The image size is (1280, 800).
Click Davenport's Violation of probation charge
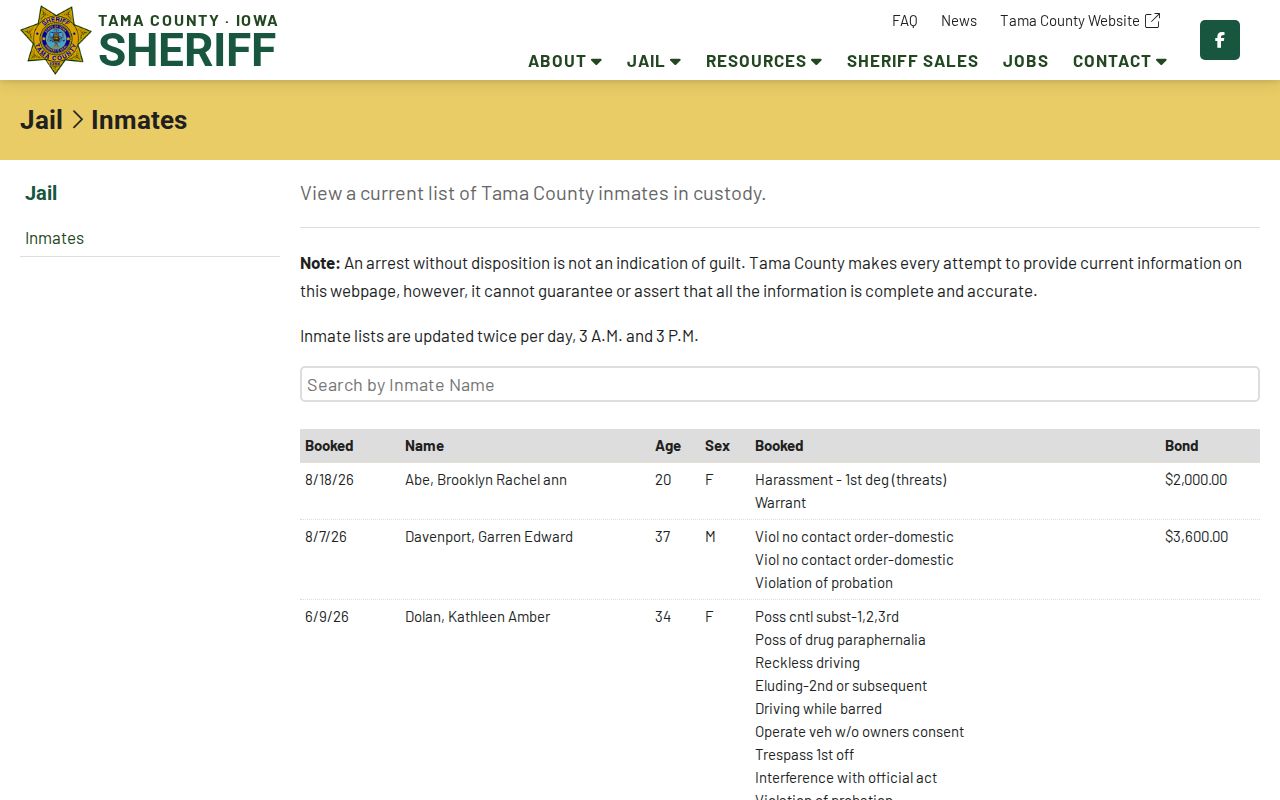coord(824,583)
